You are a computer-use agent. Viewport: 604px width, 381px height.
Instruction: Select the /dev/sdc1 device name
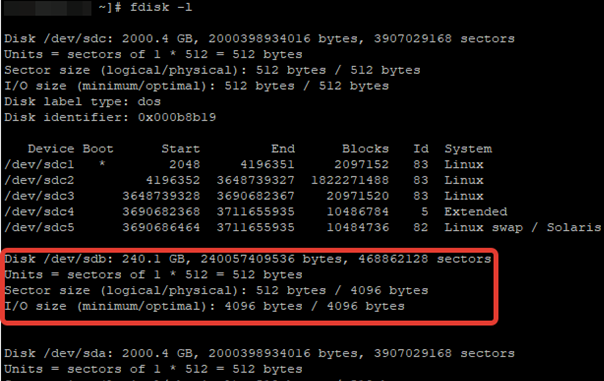[x=39, y=164]
